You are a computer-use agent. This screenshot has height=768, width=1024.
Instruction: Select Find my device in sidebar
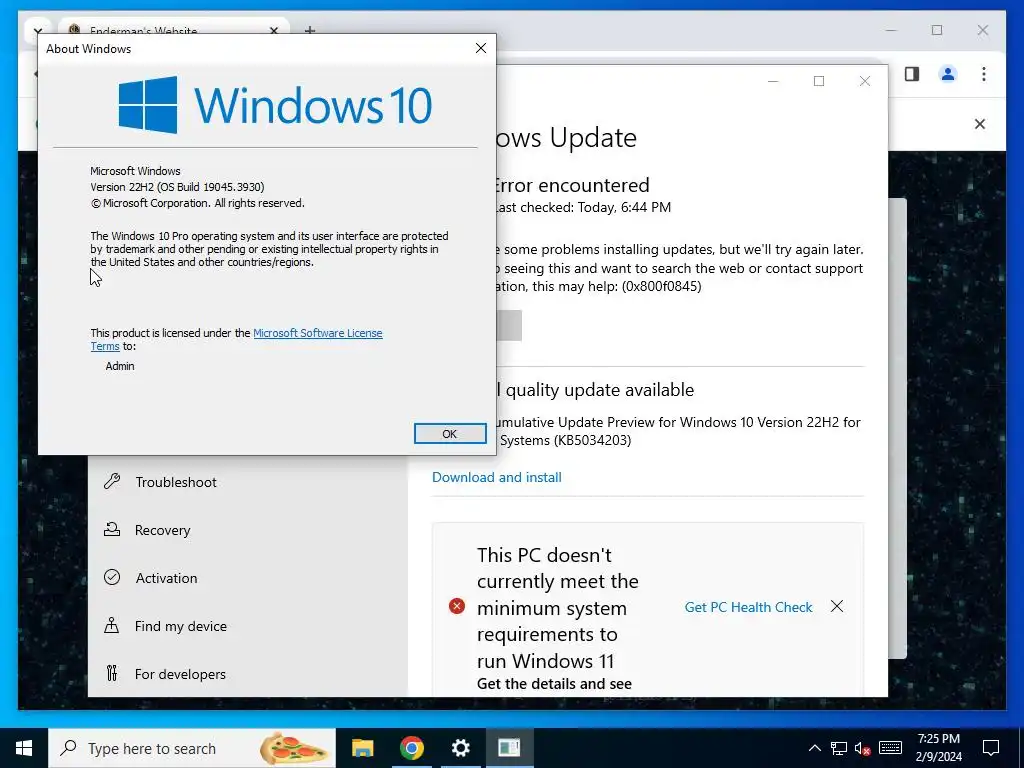point(180,626)
